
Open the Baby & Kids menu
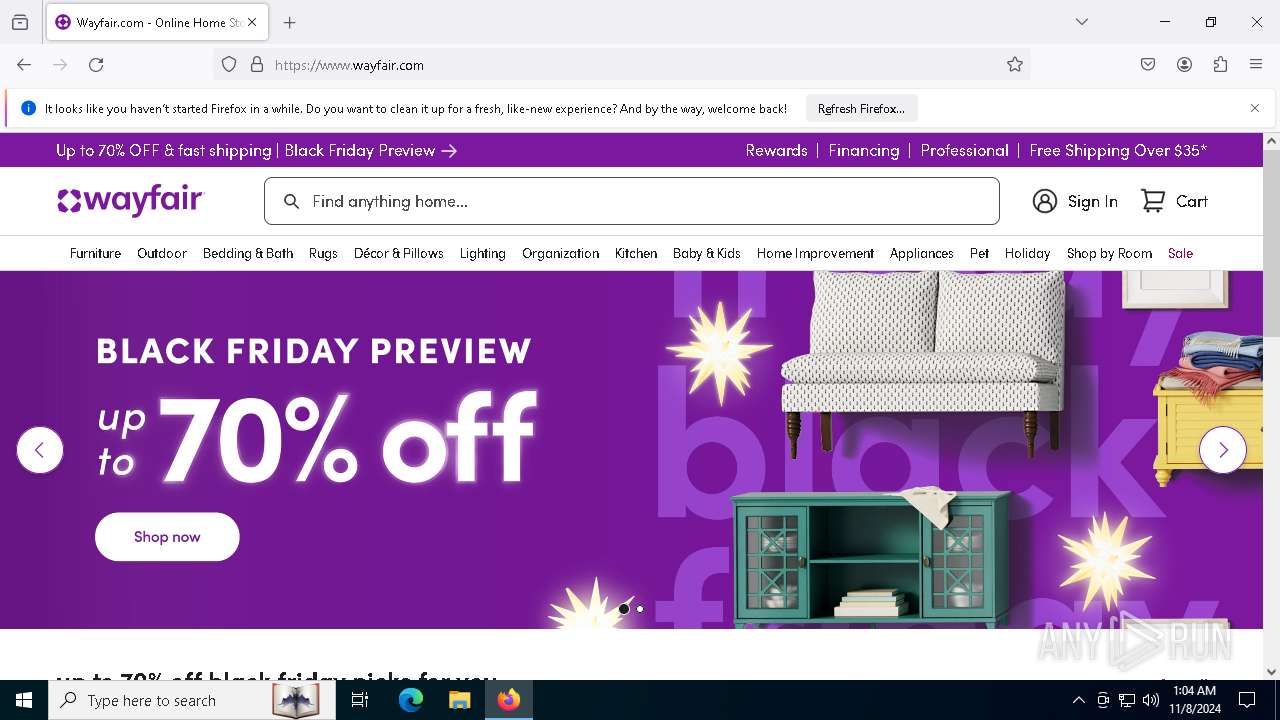(707, 254)
